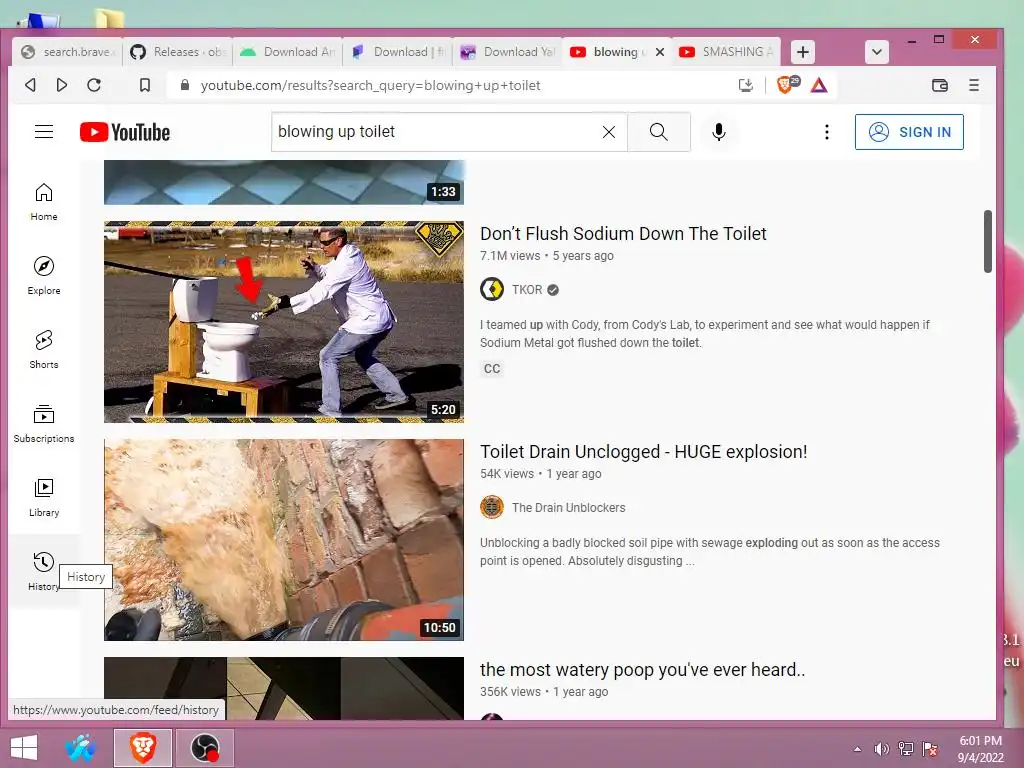Screen dimensions: 1024x768
Task: Open the Windows Start menu
Action: click(24, 748)
